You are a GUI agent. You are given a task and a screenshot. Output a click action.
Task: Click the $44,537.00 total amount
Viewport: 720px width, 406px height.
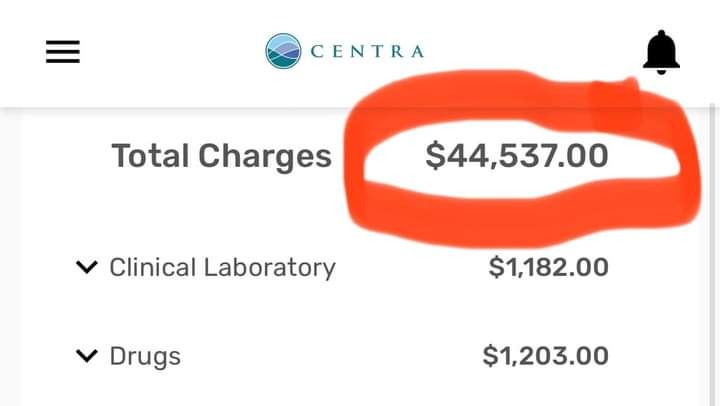click(516, 156)
